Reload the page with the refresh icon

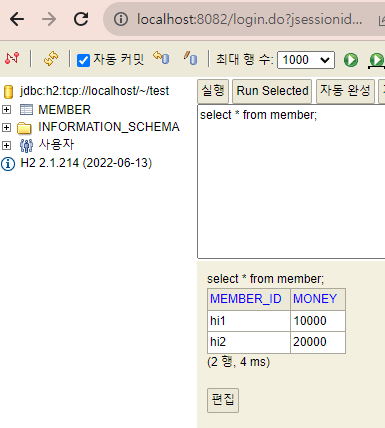tap(81, 19)
